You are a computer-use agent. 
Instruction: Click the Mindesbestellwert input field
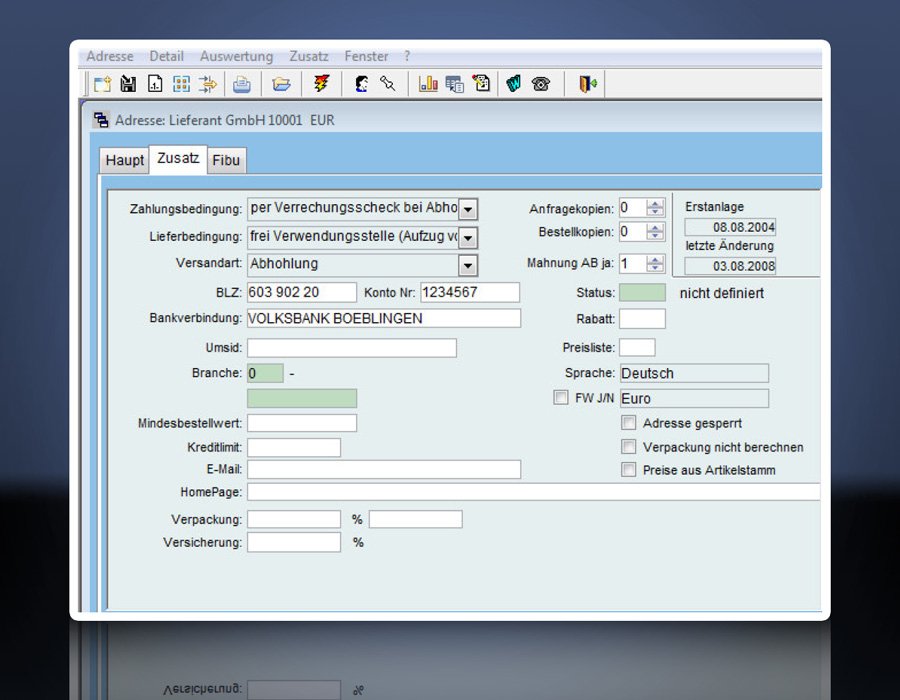point(302,423)
